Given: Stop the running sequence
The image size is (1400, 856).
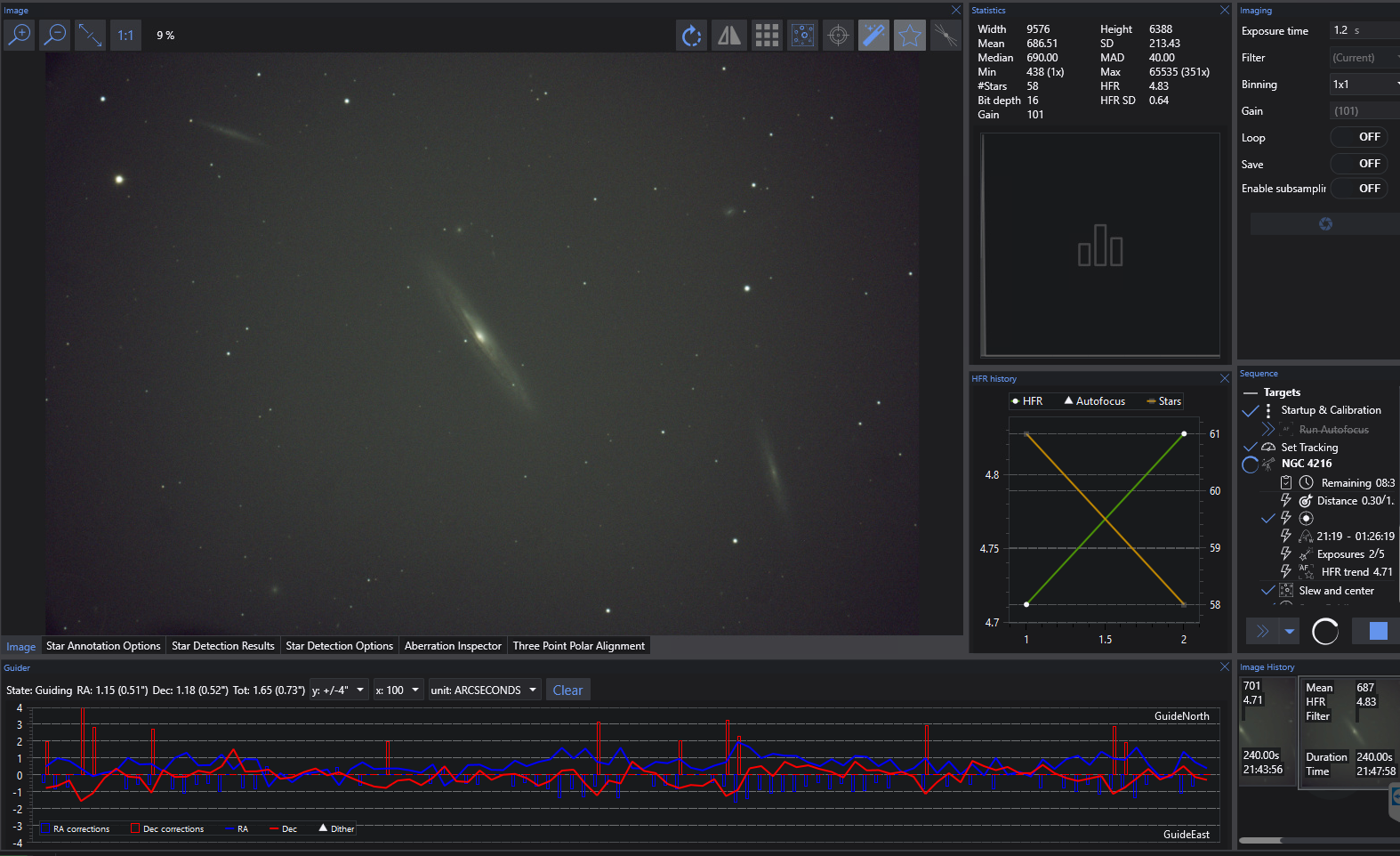Looking at the screenshot, I should click(1377, 631).
